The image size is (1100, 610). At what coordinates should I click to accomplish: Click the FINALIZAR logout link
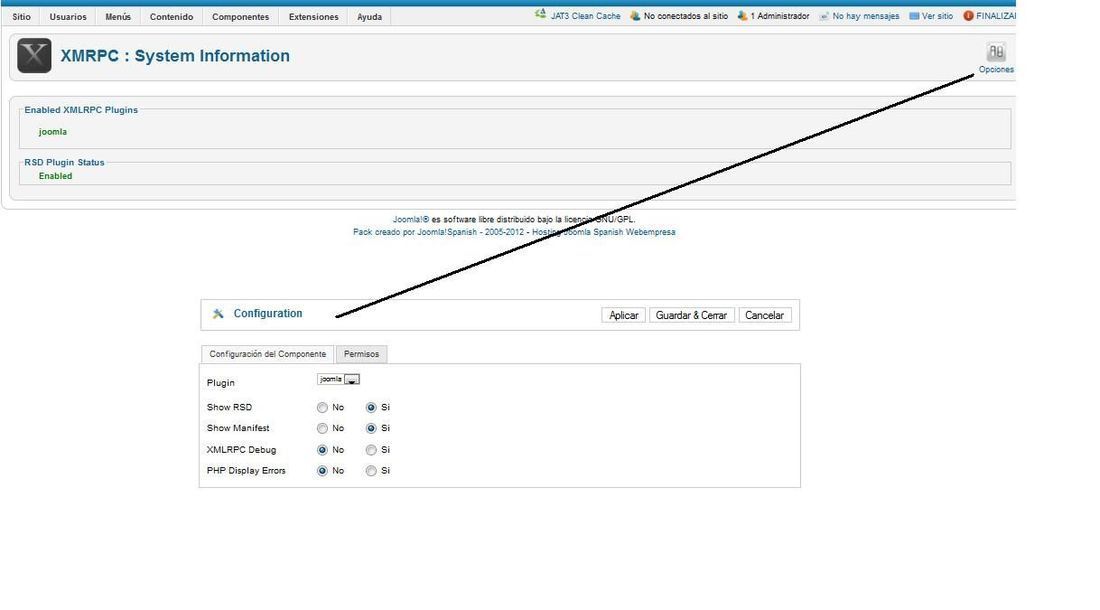(995, 16)
